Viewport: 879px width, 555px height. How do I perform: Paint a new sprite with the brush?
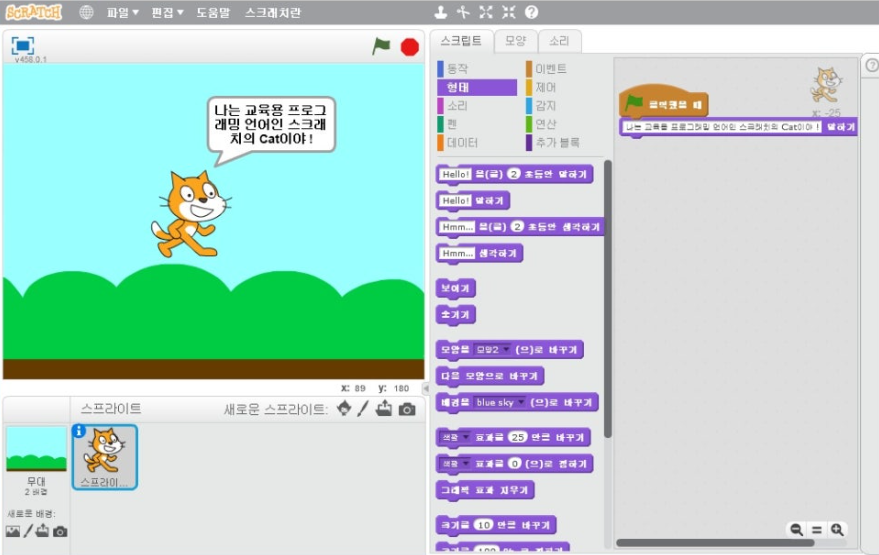tap(363, 409)
